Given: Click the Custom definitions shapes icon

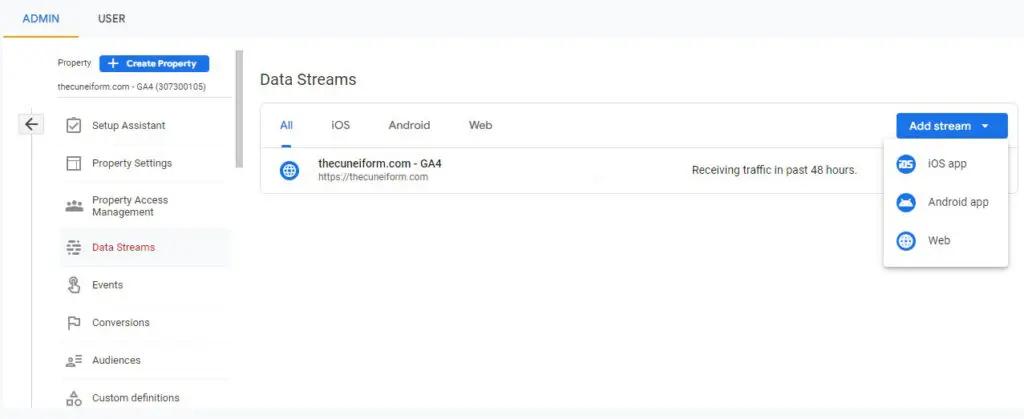Looking at the screenshot, I should coord(74,398).
